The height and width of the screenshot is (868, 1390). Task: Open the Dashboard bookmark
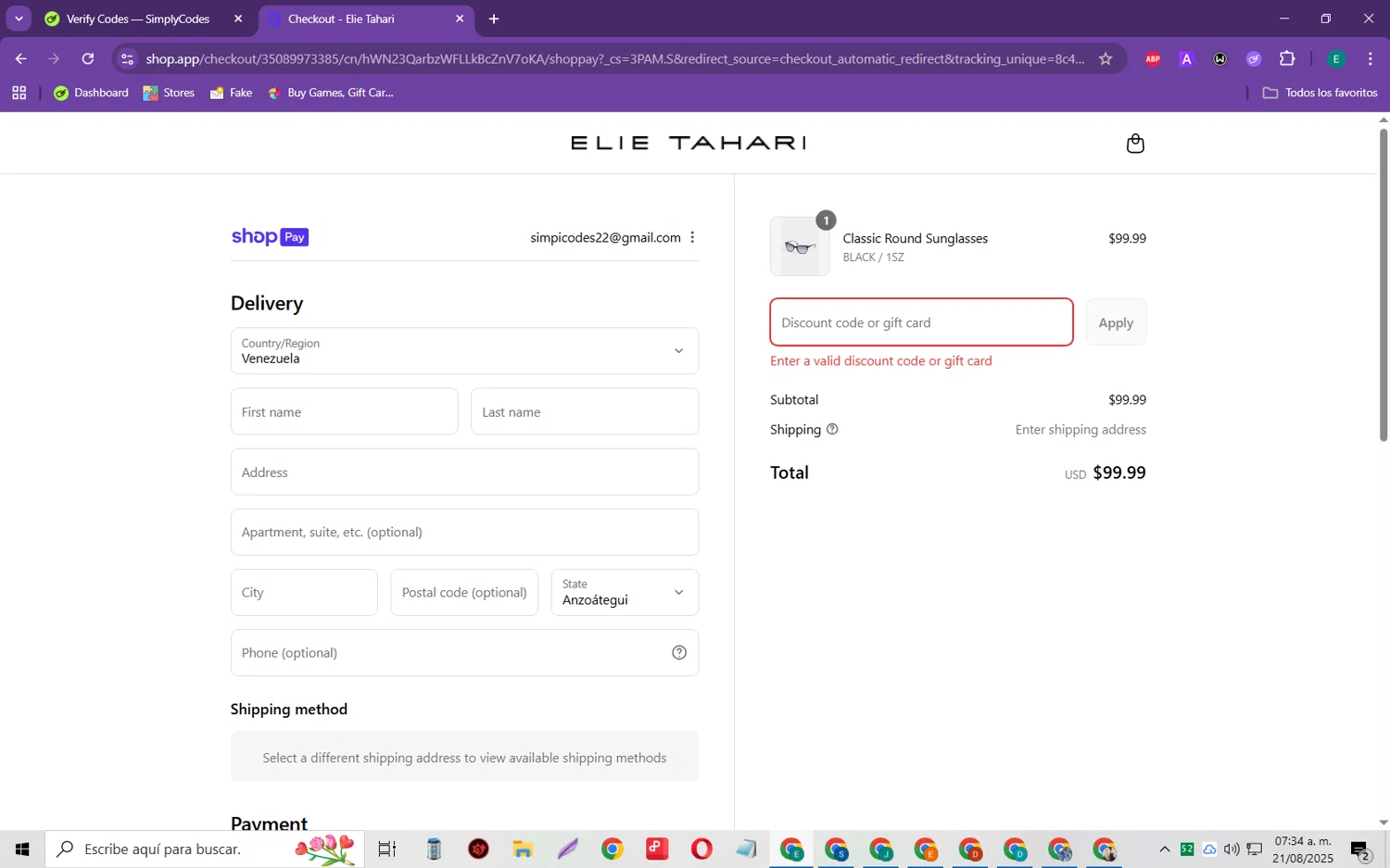[x=92, y=93]
